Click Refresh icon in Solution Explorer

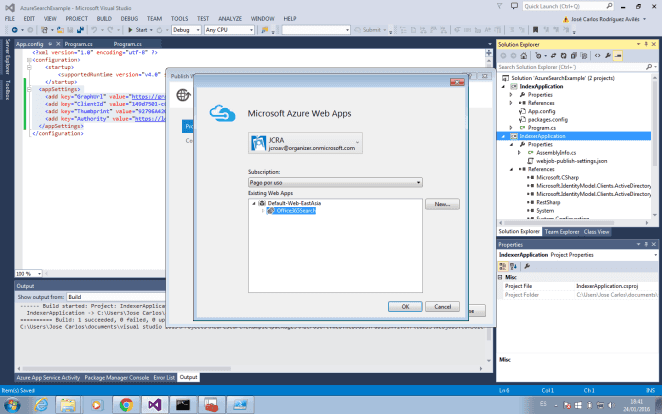tap(563, 56)
